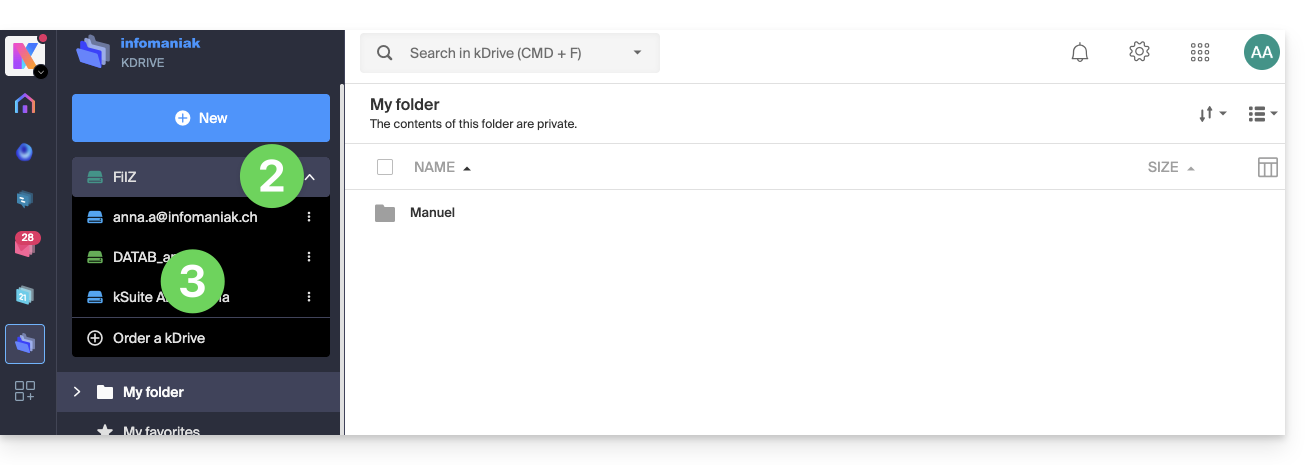Open the Manuel folder

pos(432,213)
